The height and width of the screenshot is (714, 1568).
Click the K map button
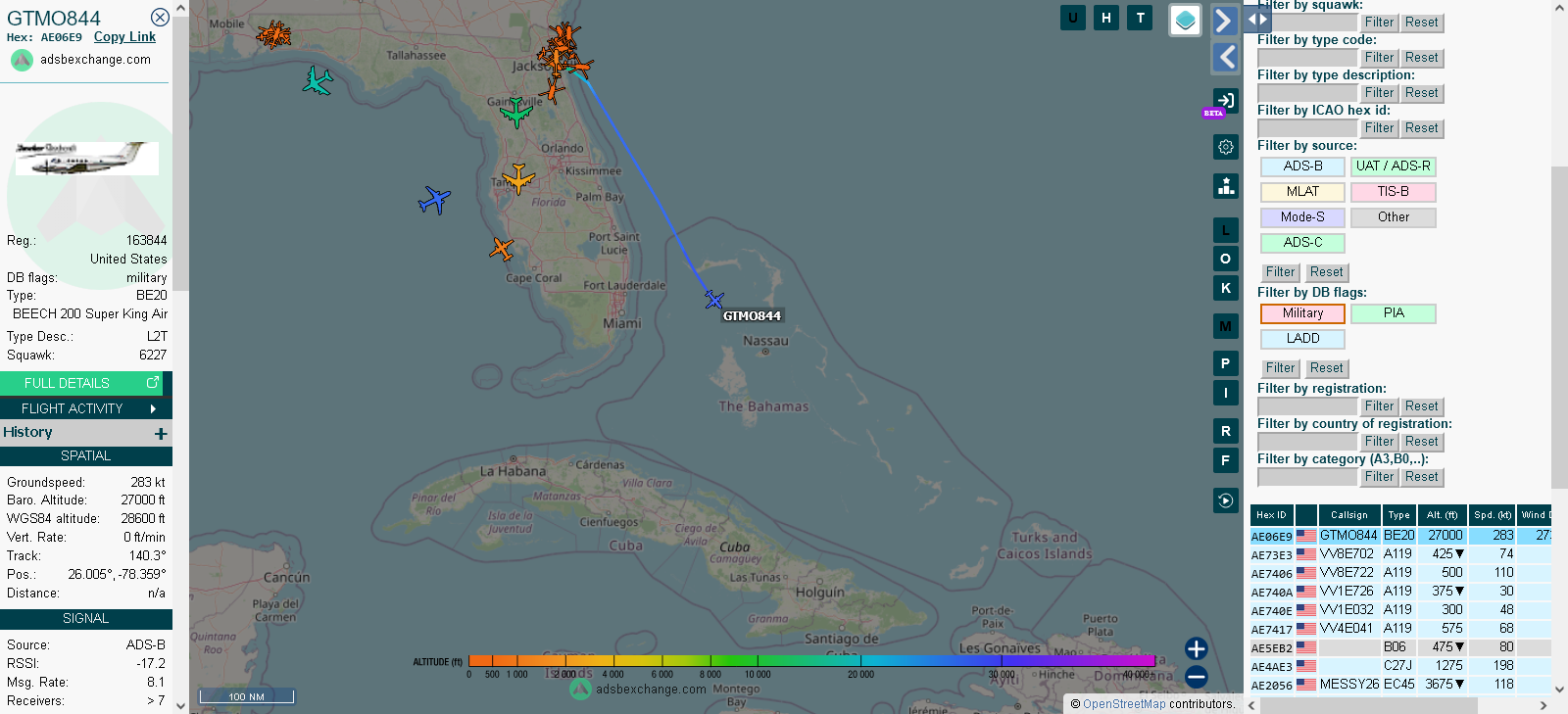1226,288
